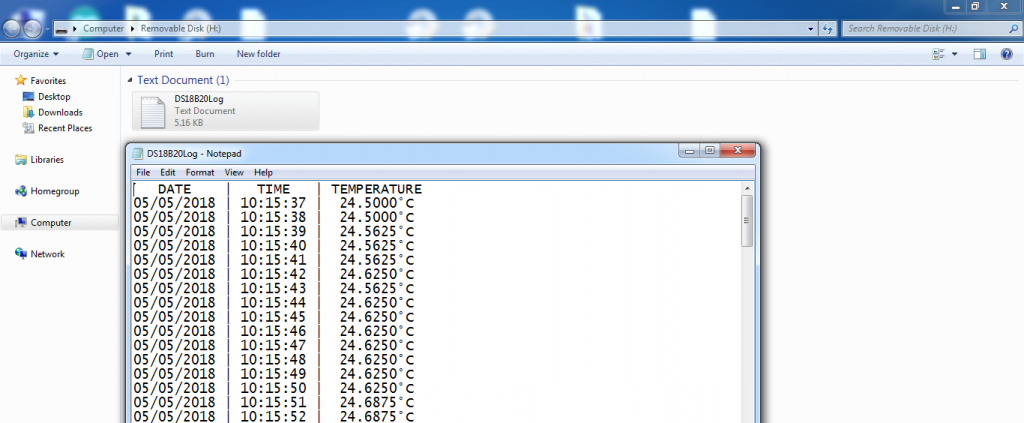Image resolution: width=1024 pixels, height=423 pixels.
Task: Click the Homegroup icon in sidebar
Action: (x=20, y=191)
